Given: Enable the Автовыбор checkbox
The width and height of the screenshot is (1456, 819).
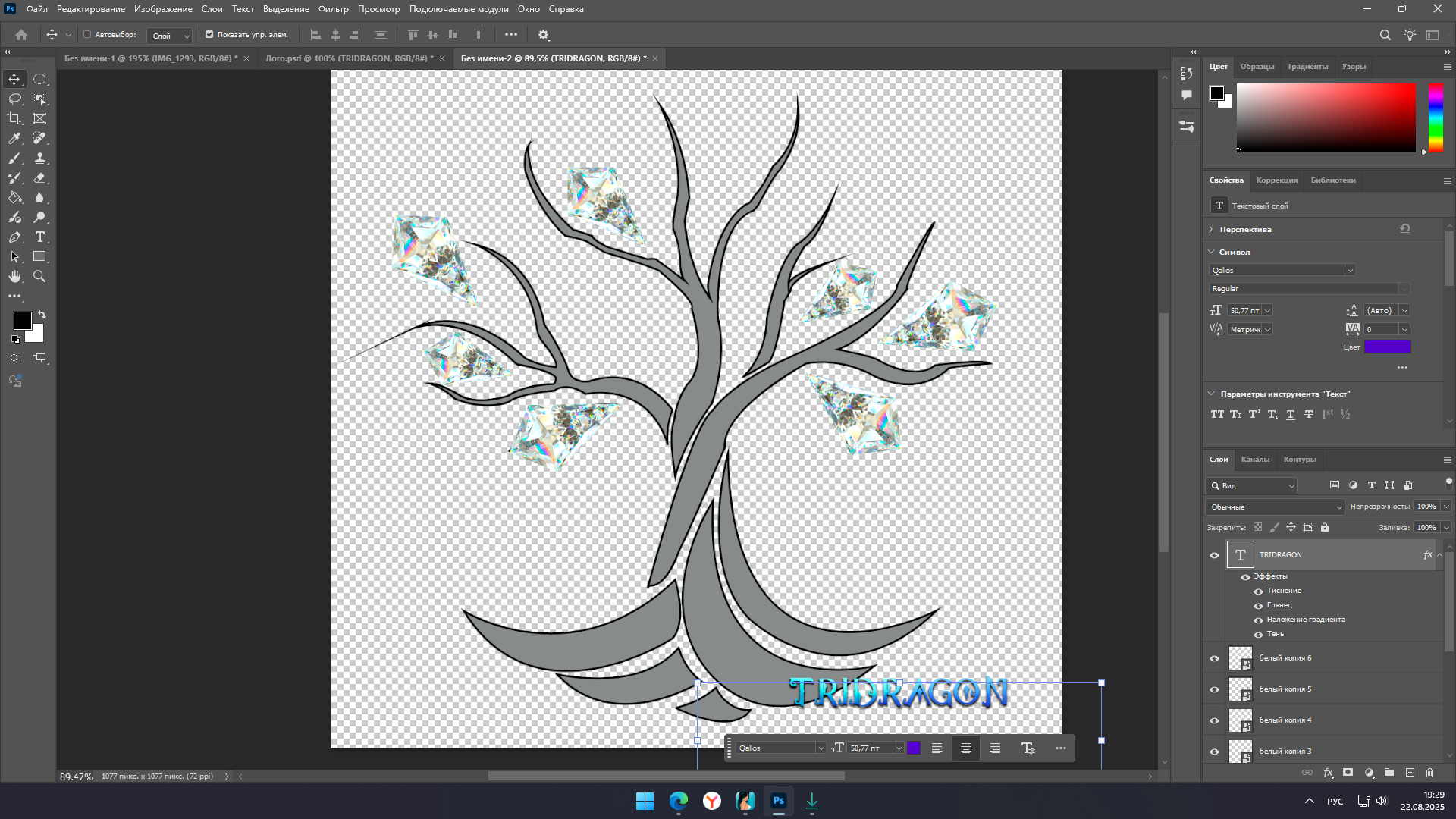Looking at the screenshot, I should (x=87, y=35).
